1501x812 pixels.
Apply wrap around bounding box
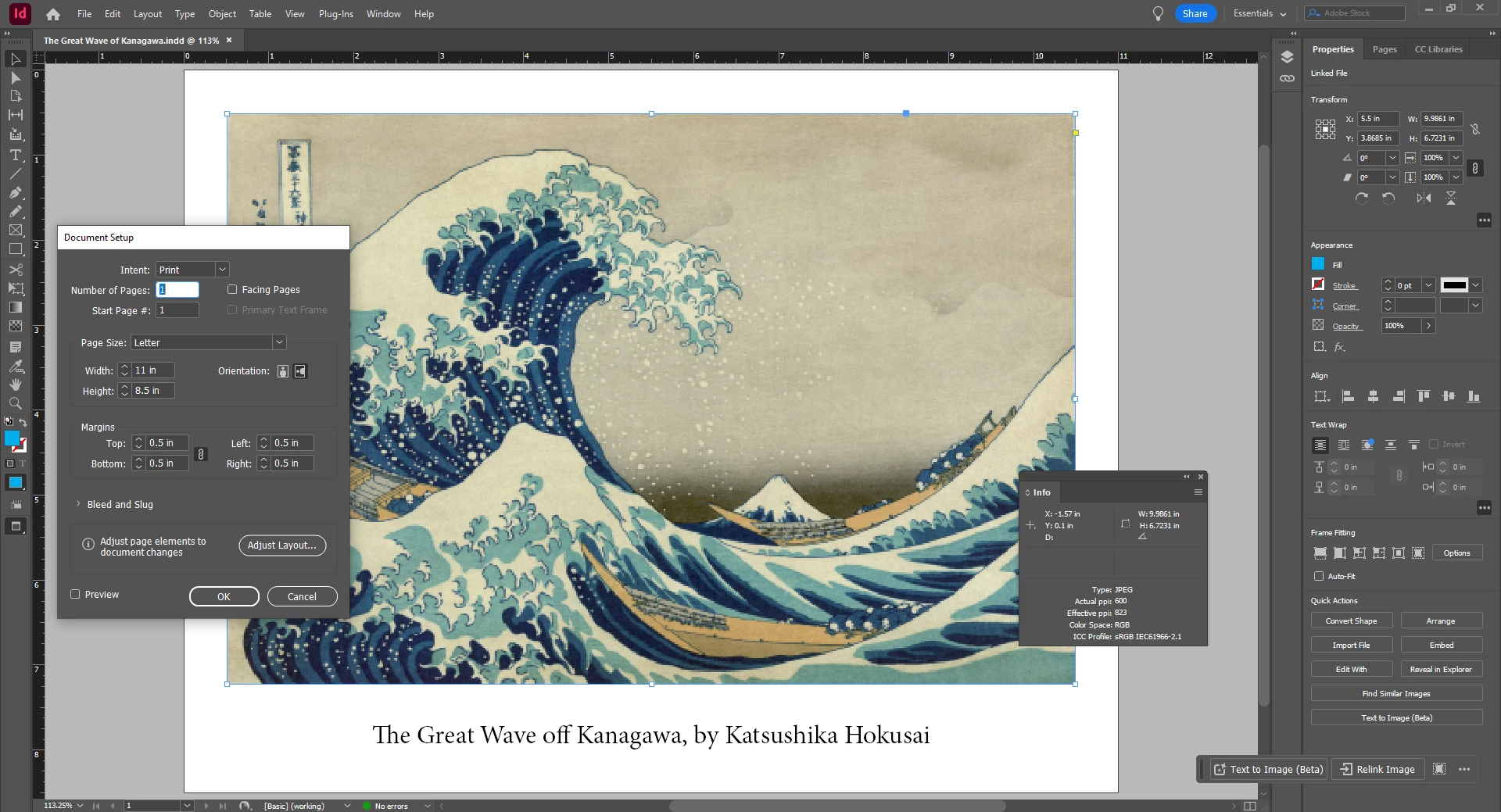click(x=1344, y=445)
